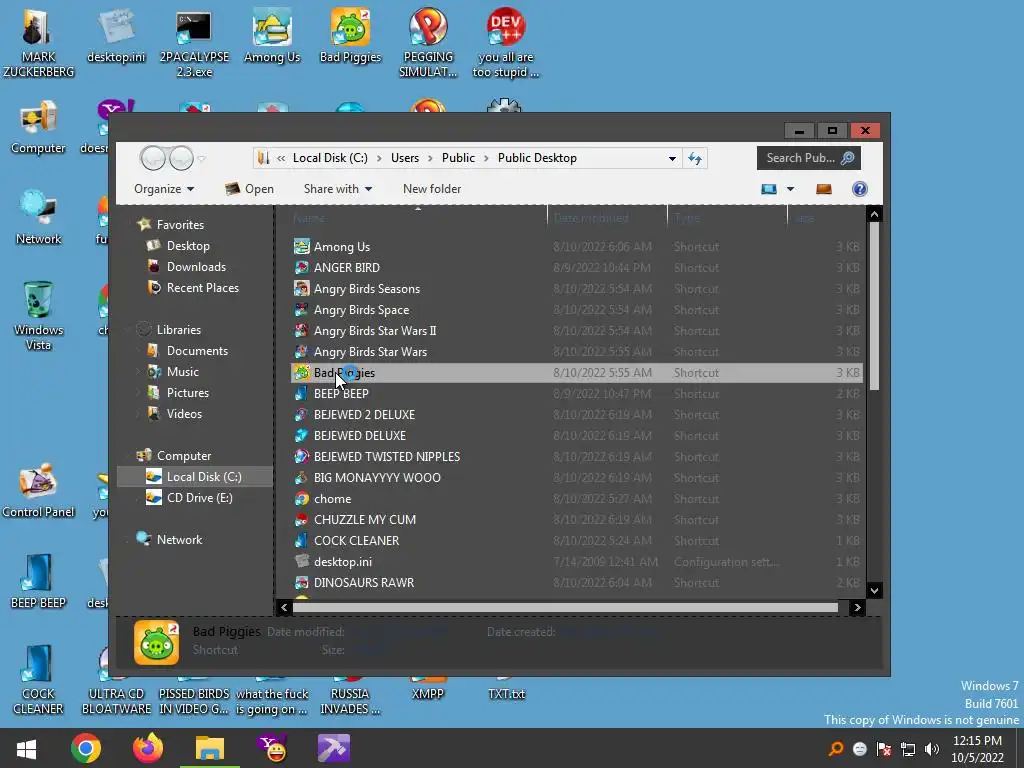This screenshot has width=1024, height=768.
Task: Open the MARK ZUCKERBERG desktop icon
Action: 38,43
